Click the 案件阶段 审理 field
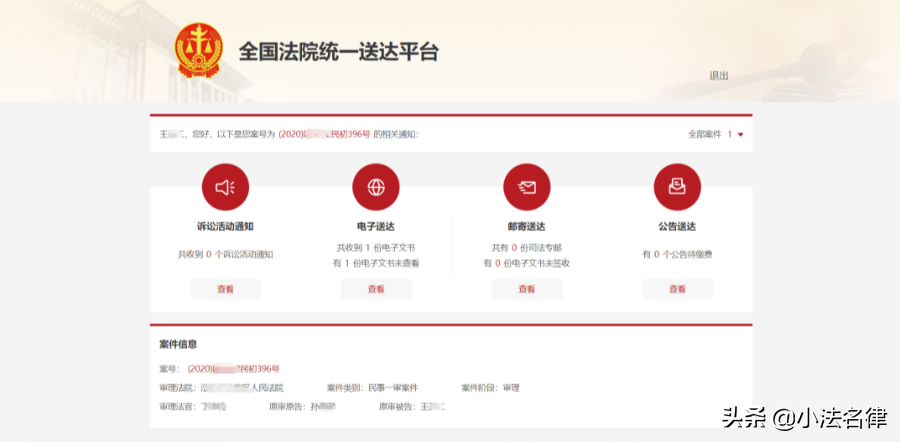 pos(490,388)
